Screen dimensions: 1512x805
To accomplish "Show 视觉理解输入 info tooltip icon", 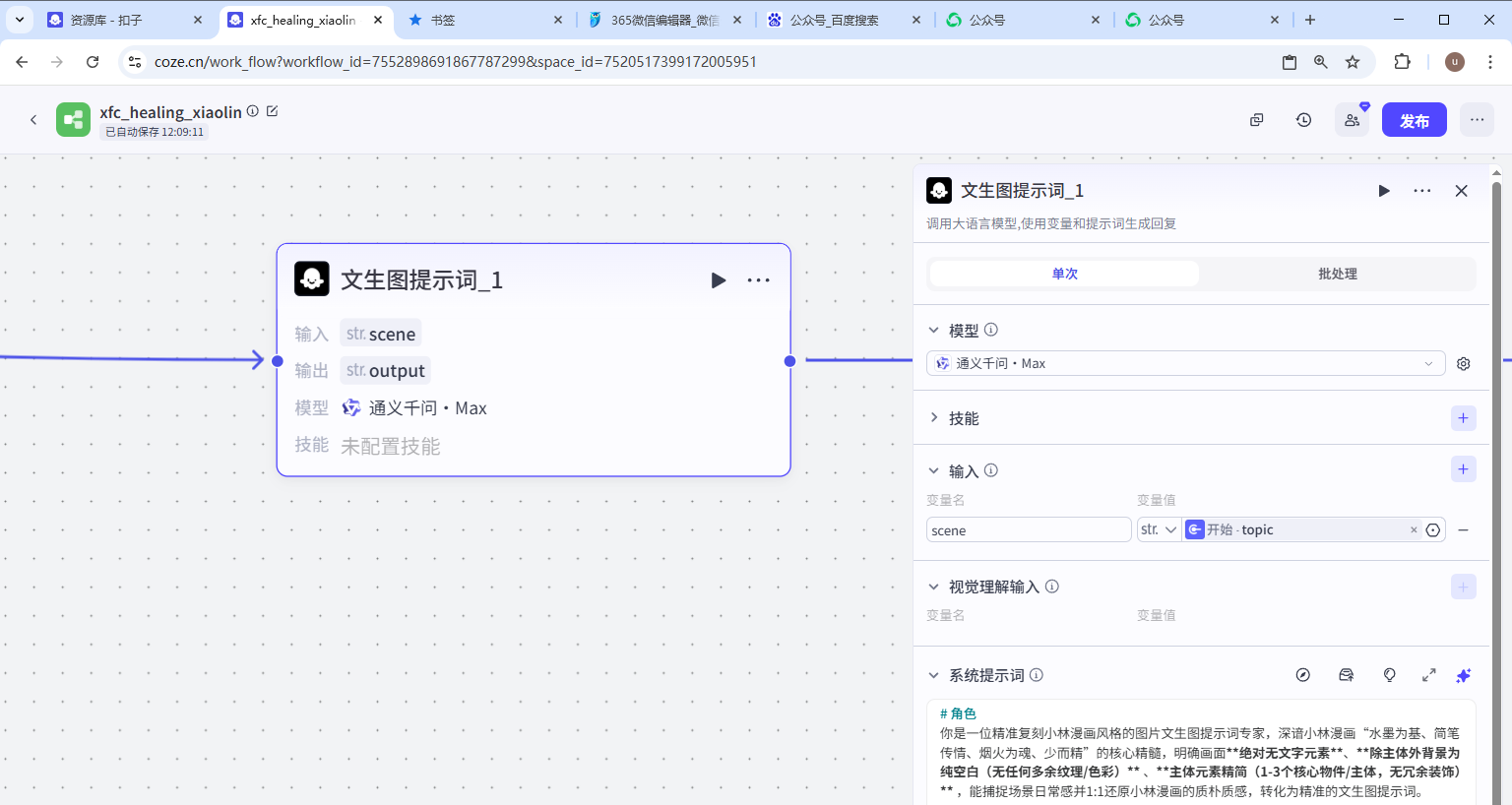I will [1052, 587].
